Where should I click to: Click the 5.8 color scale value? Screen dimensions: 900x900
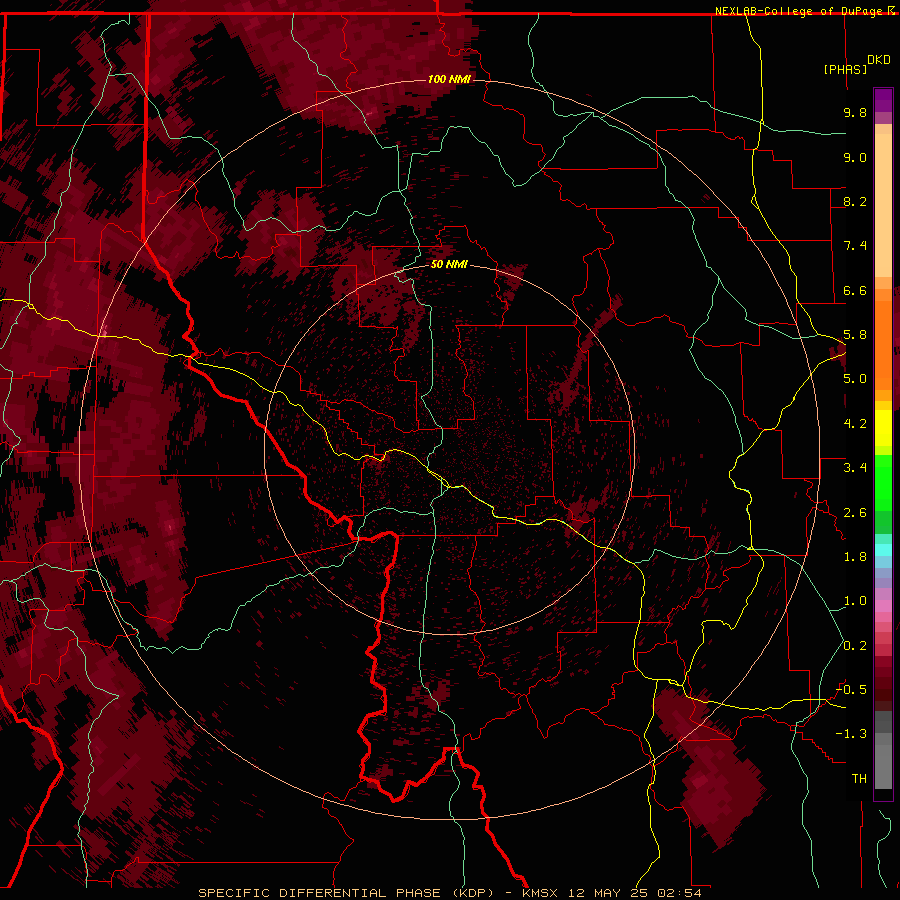(x=855, y=335)
